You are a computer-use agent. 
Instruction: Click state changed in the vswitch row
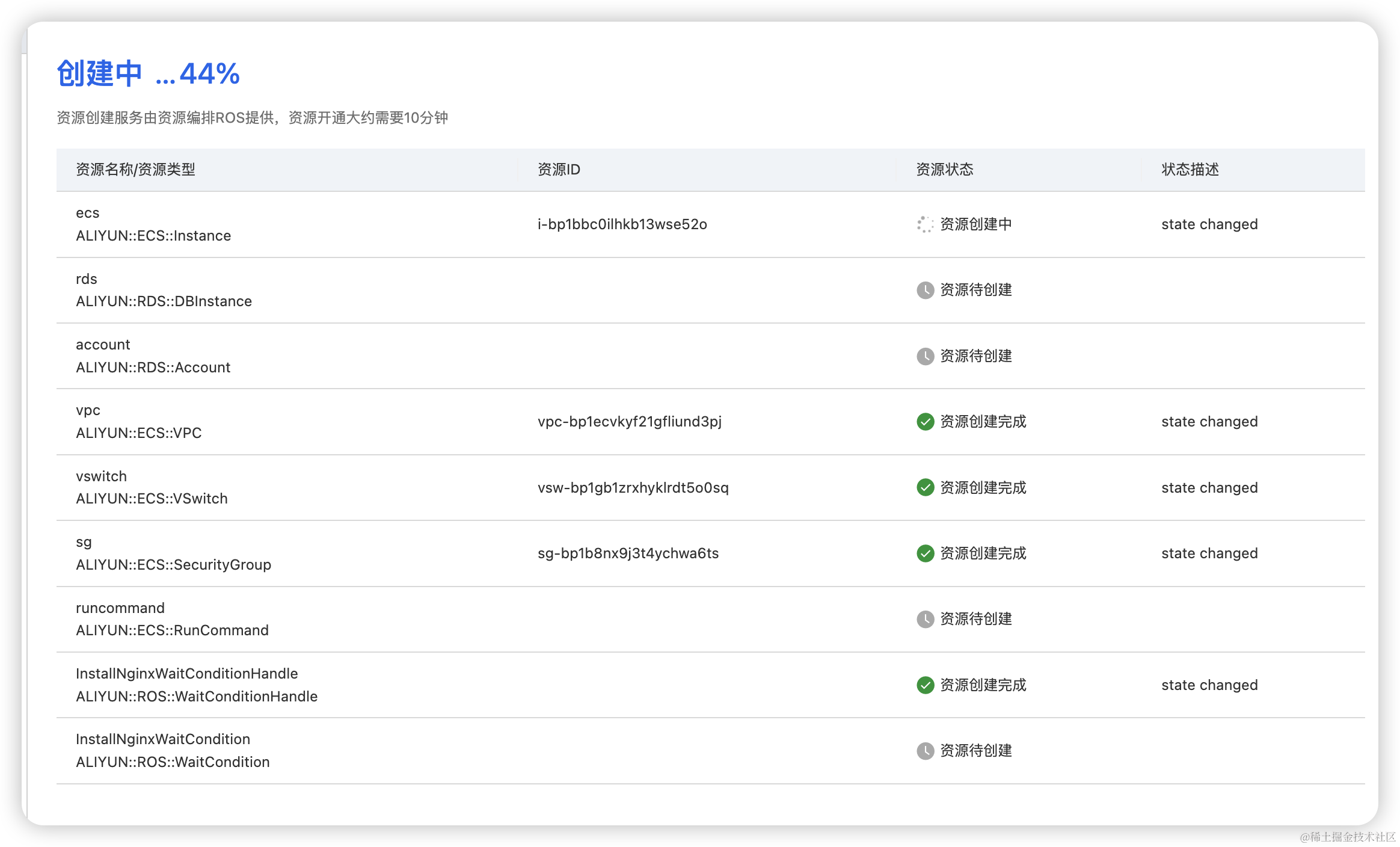(1209, 487)
